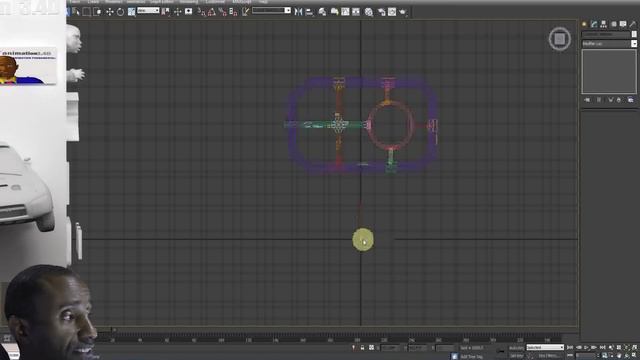Image resolution: width=640 pixels, height=360 pixels.
Task: Activate the Select and Scale tool
Action: 131,12
